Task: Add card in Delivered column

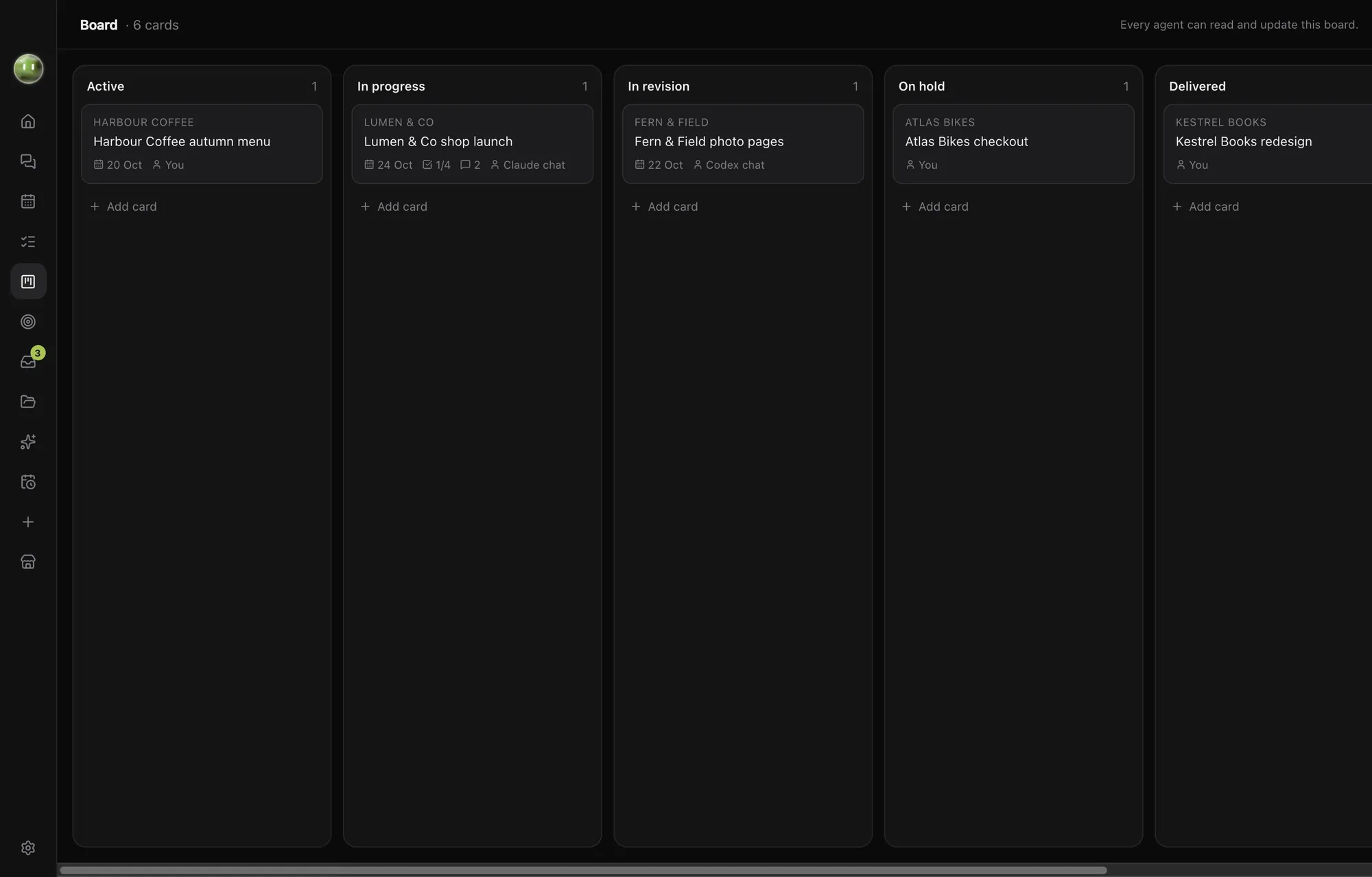Action: tap(1206, 207)
